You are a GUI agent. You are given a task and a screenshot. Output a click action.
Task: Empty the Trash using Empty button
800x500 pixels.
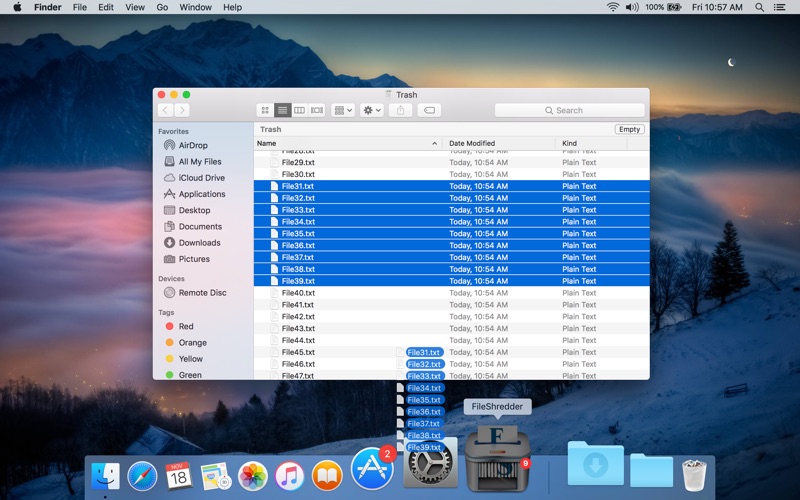630,130
